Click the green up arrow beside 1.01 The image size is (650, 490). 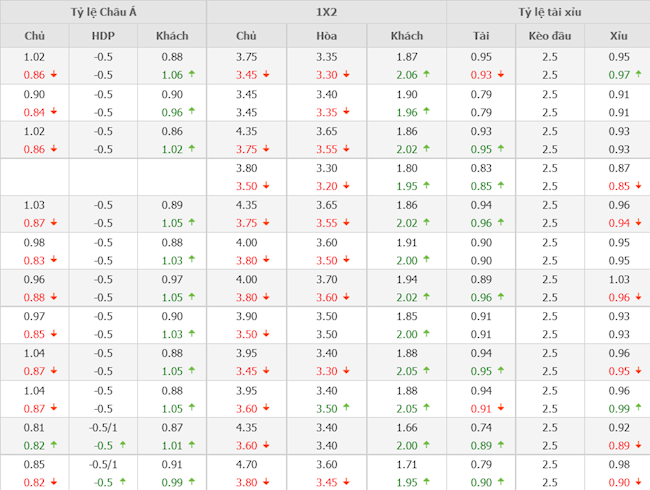[x=192, y=444]
